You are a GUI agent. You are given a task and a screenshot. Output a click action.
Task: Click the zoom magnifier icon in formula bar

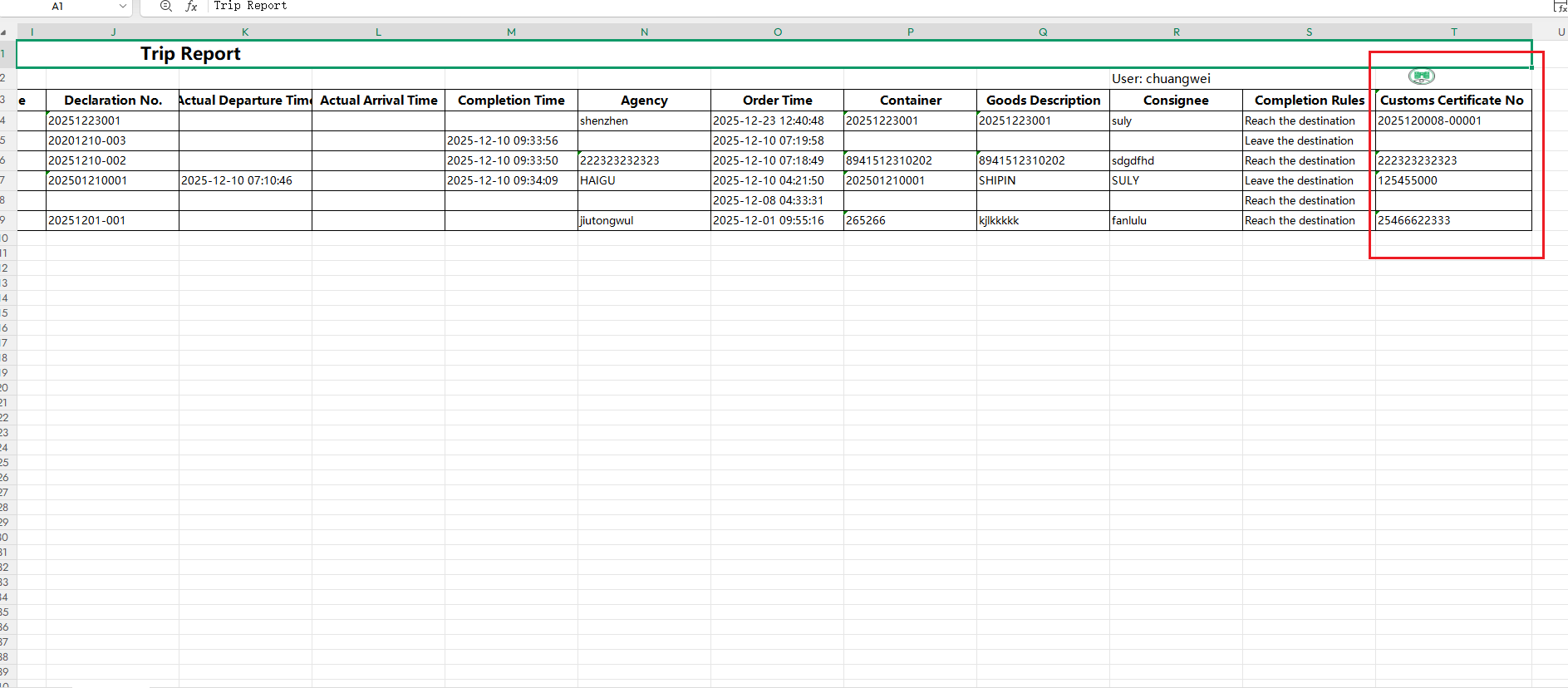(165, 6)
